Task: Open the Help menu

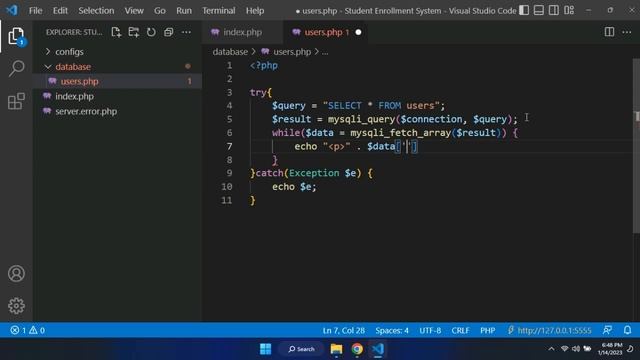Action: point(255,11)
